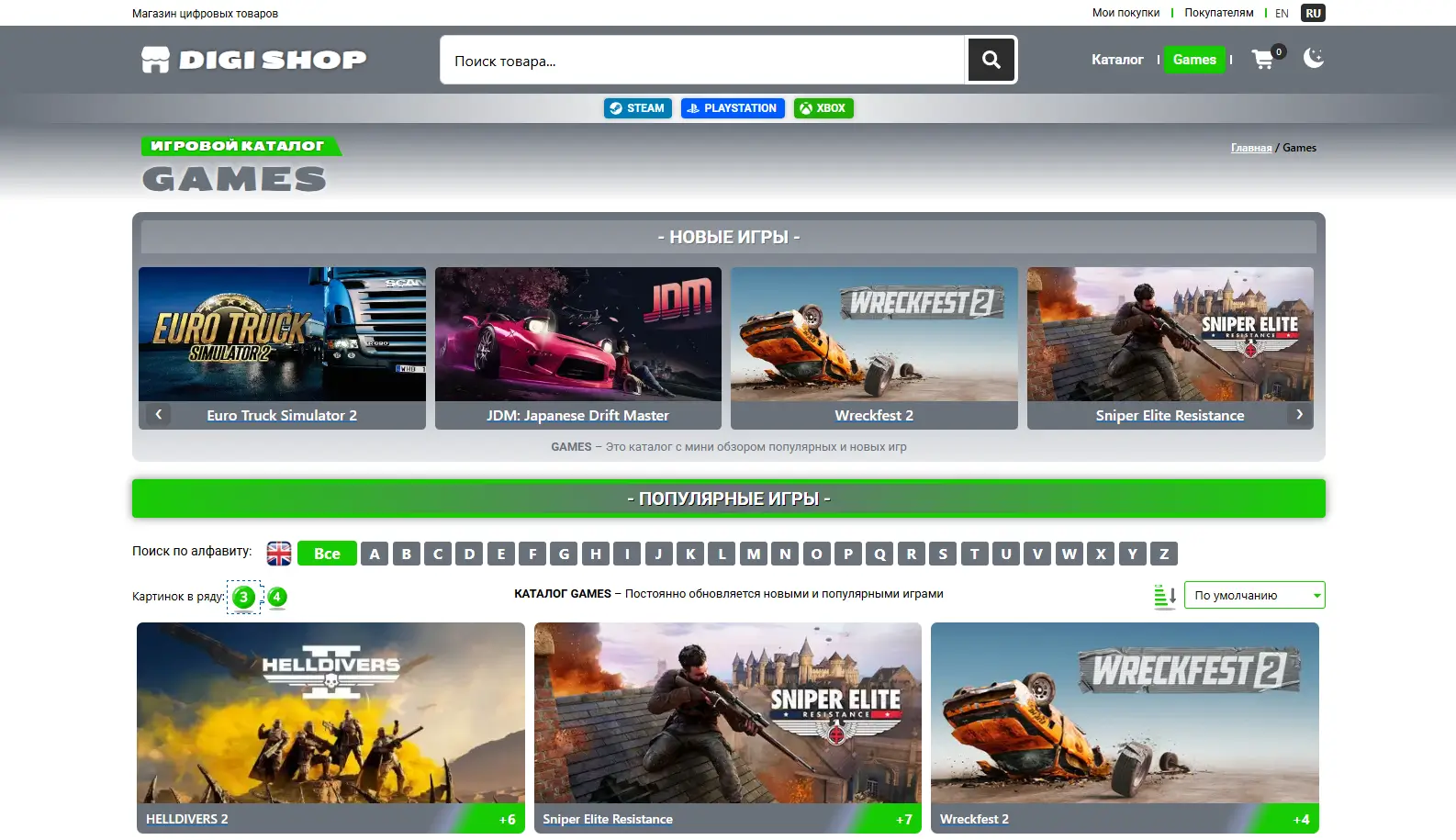Screen dimensions: 1456x840
Task: Filter games by letter P
Action: coord(848,554)
